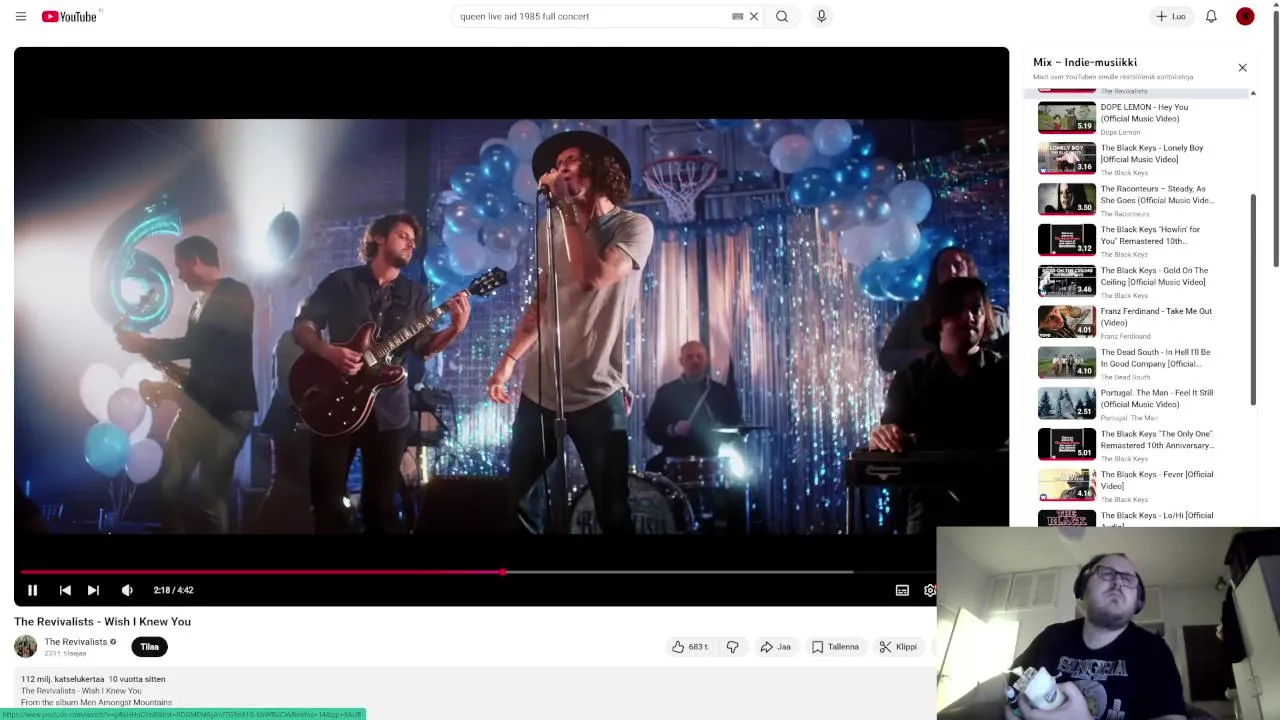Open the notifications bell
1280x720 pixels.
click(1211, 16)
